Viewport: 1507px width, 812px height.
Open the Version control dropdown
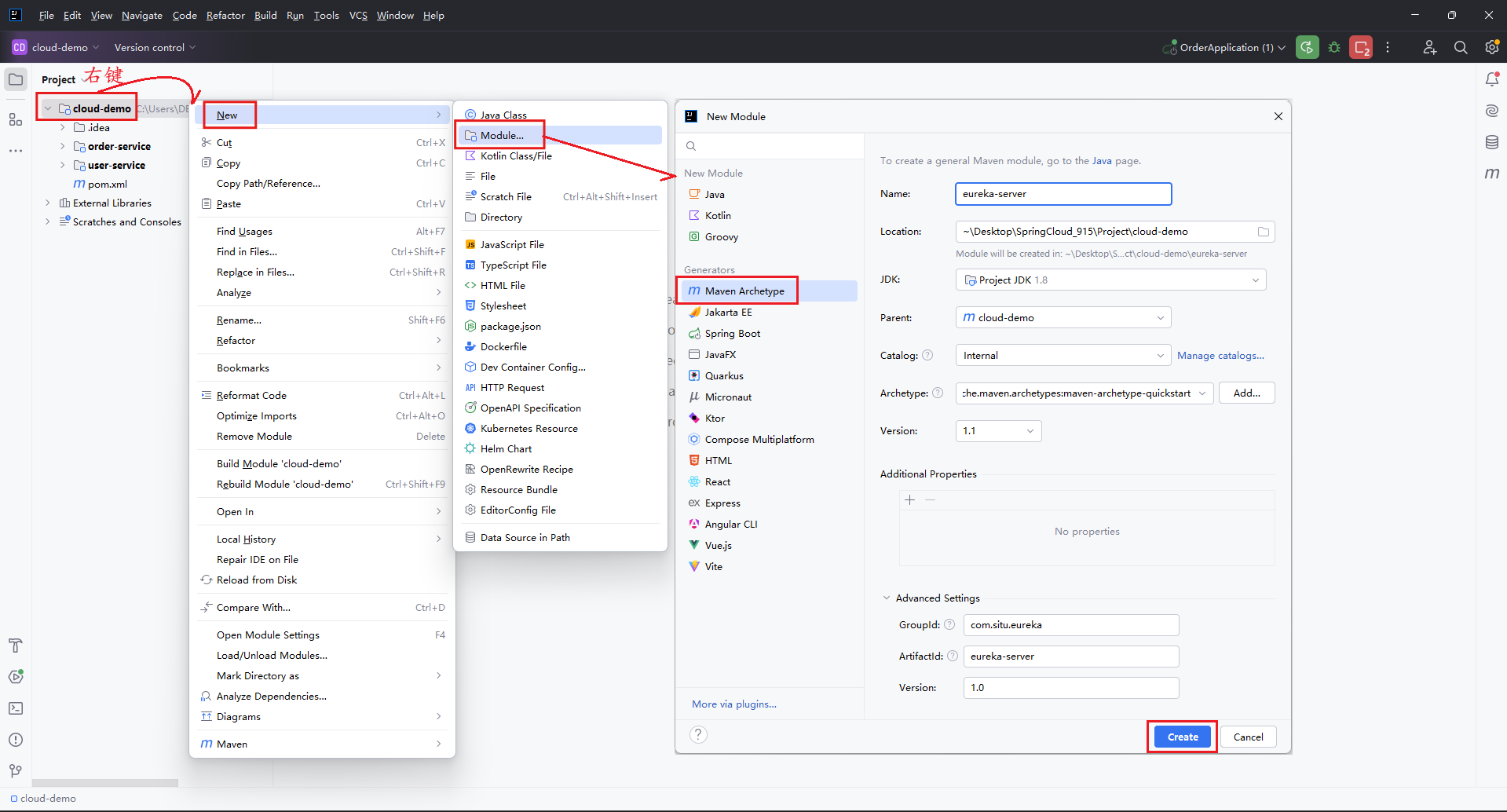[x=155, y=47]
